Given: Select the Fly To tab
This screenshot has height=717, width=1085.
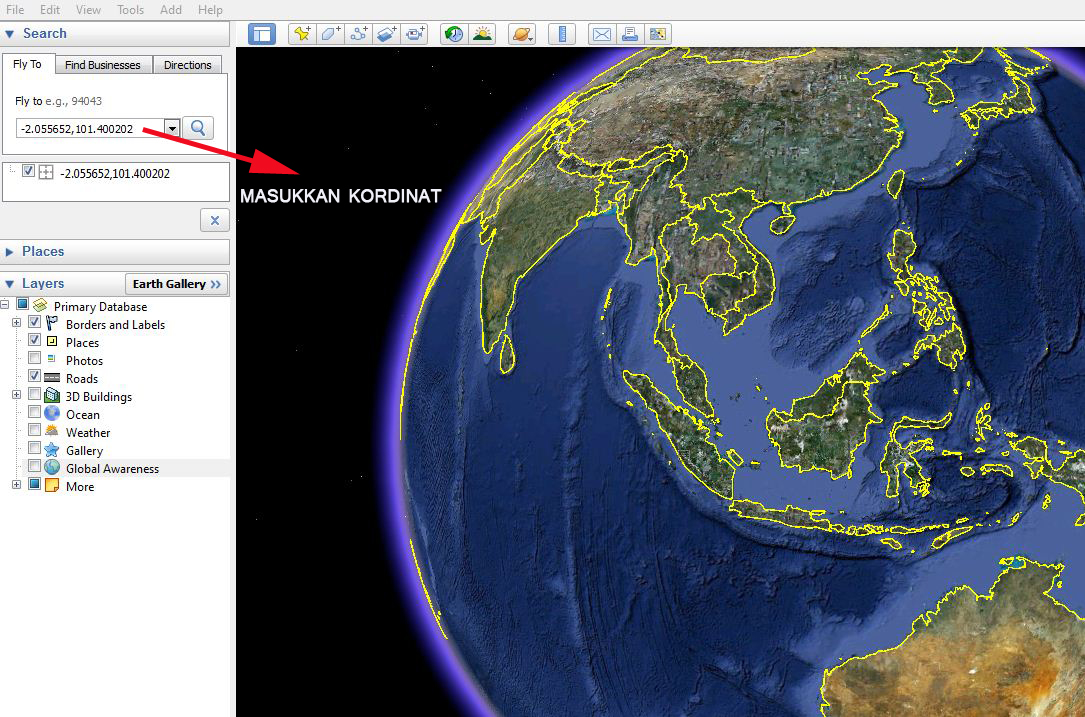Looking at the screenshot, I should click(x=28, y=64).
